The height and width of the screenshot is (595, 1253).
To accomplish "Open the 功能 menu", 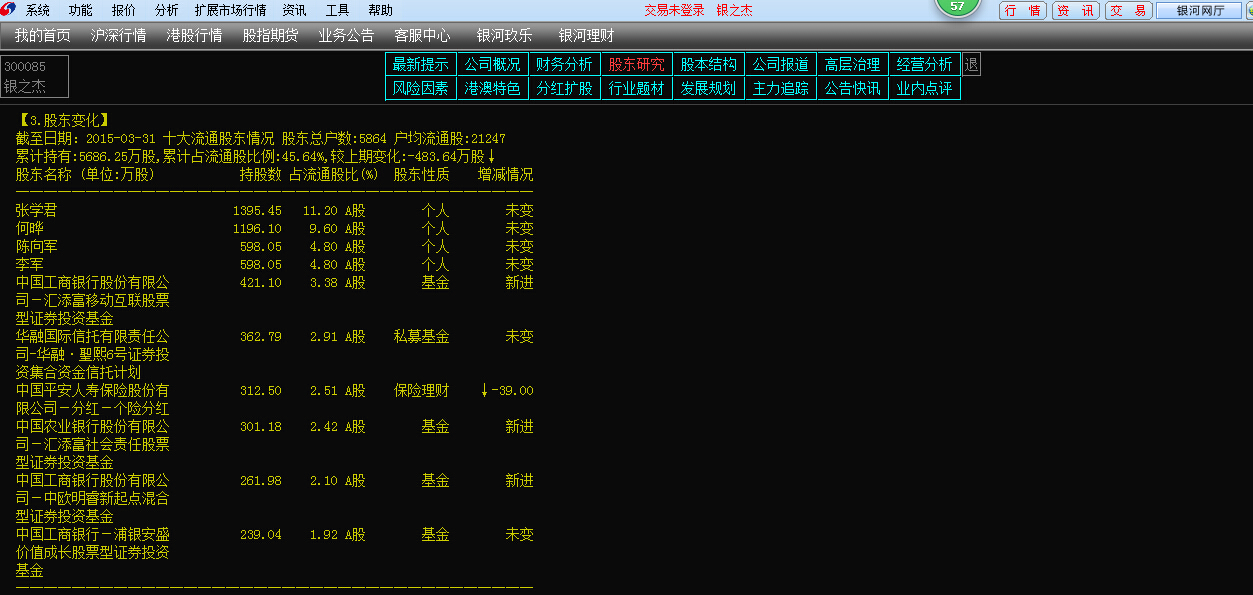I will click(81, 10).
